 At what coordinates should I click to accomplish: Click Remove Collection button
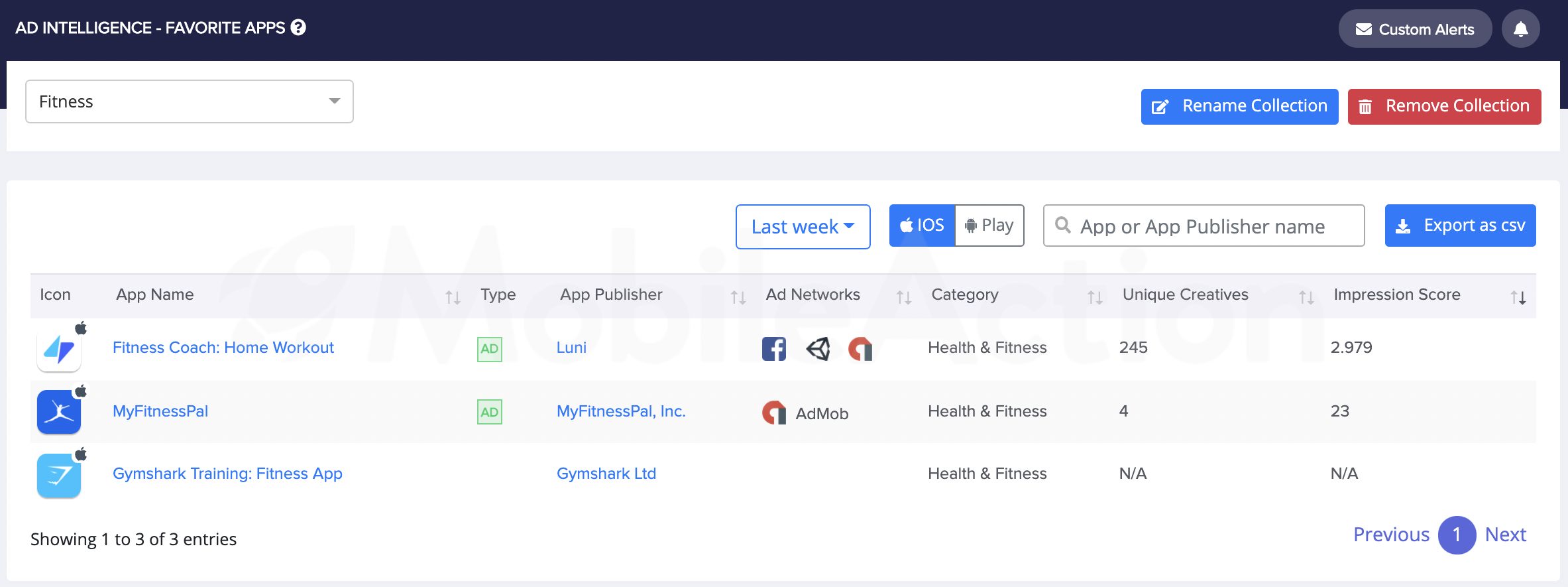point(1444,106)
